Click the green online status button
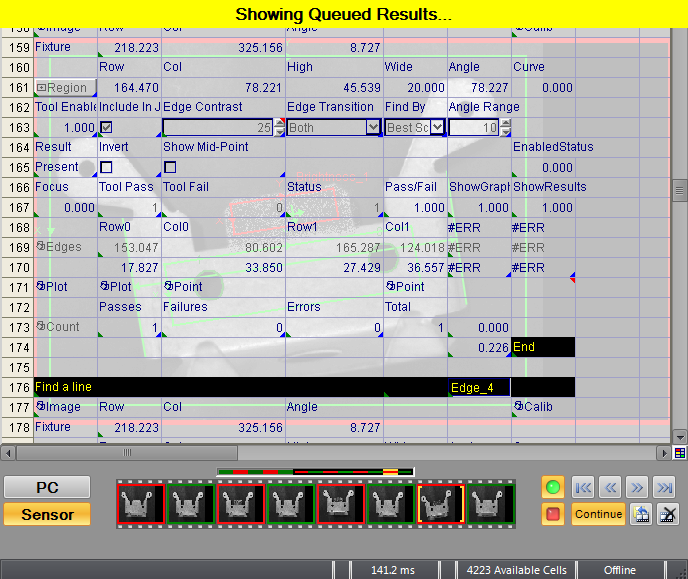Viewport: 688px width, 579px height. point(553,488)
